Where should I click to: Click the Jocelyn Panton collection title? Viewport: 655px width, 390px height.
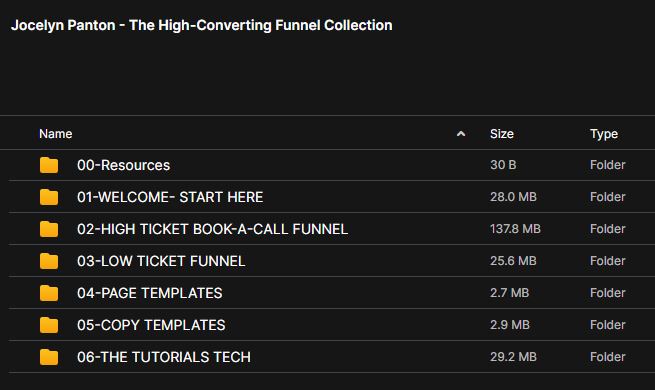click(x=202, y=25)
